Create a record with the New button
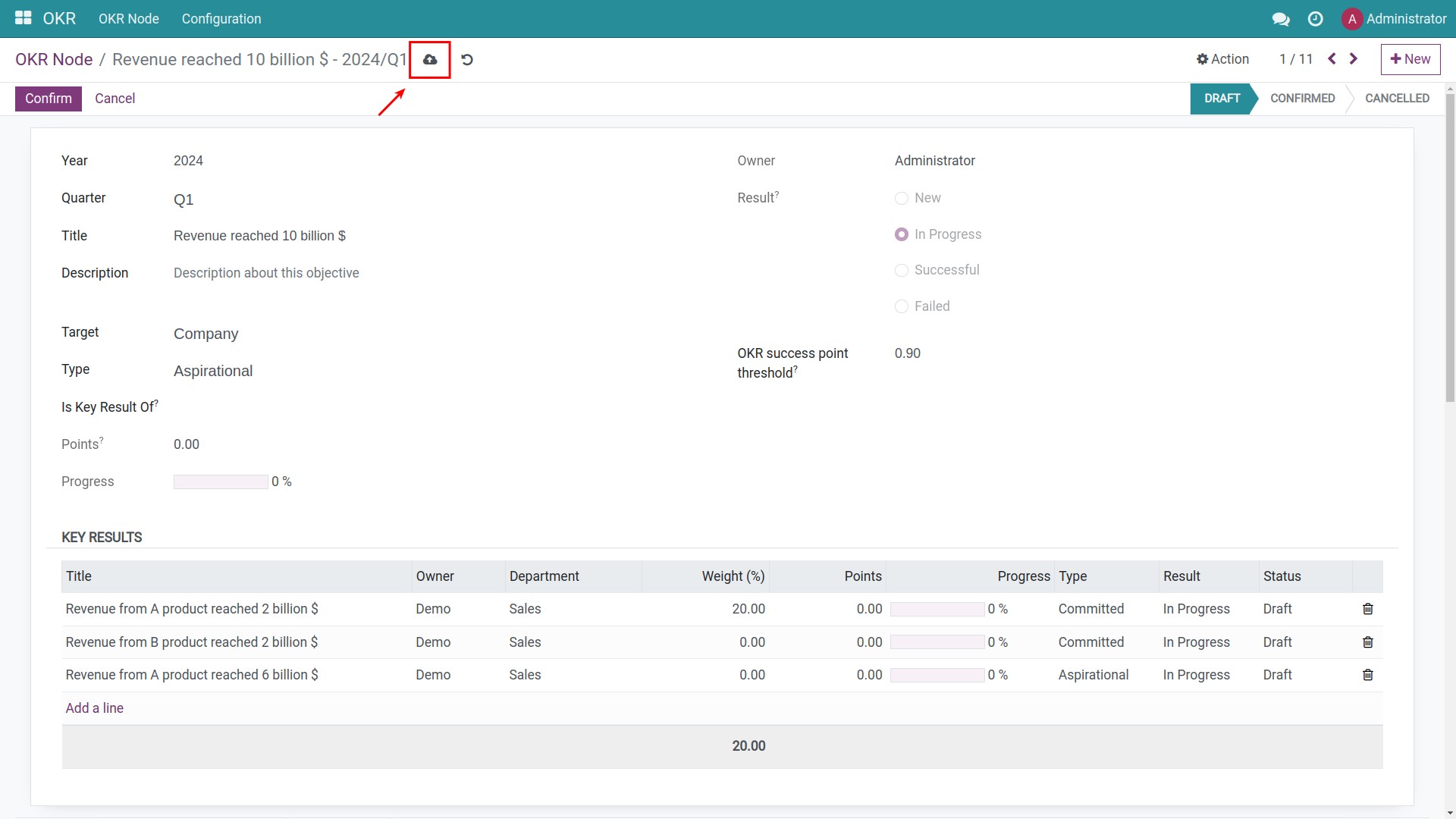1456x819 pixels. 1410,58
